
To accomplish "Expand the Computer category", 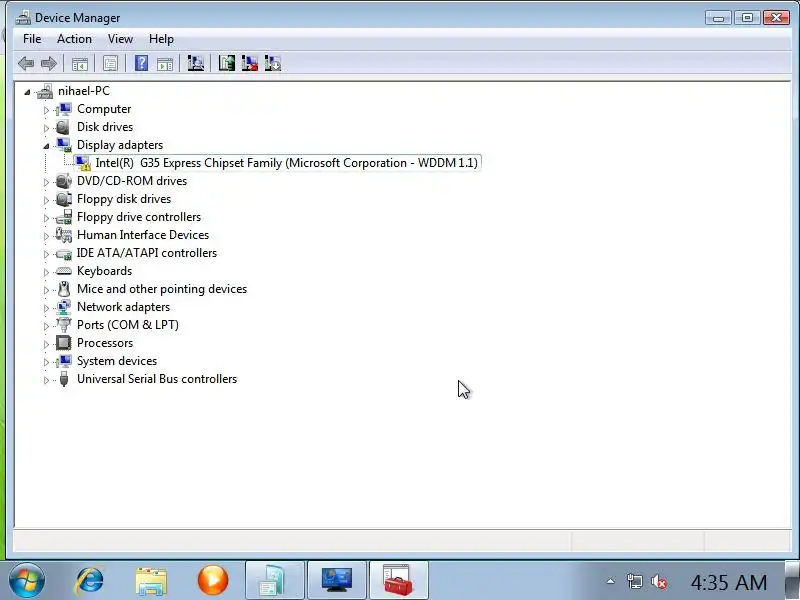I will coord(46,110).
